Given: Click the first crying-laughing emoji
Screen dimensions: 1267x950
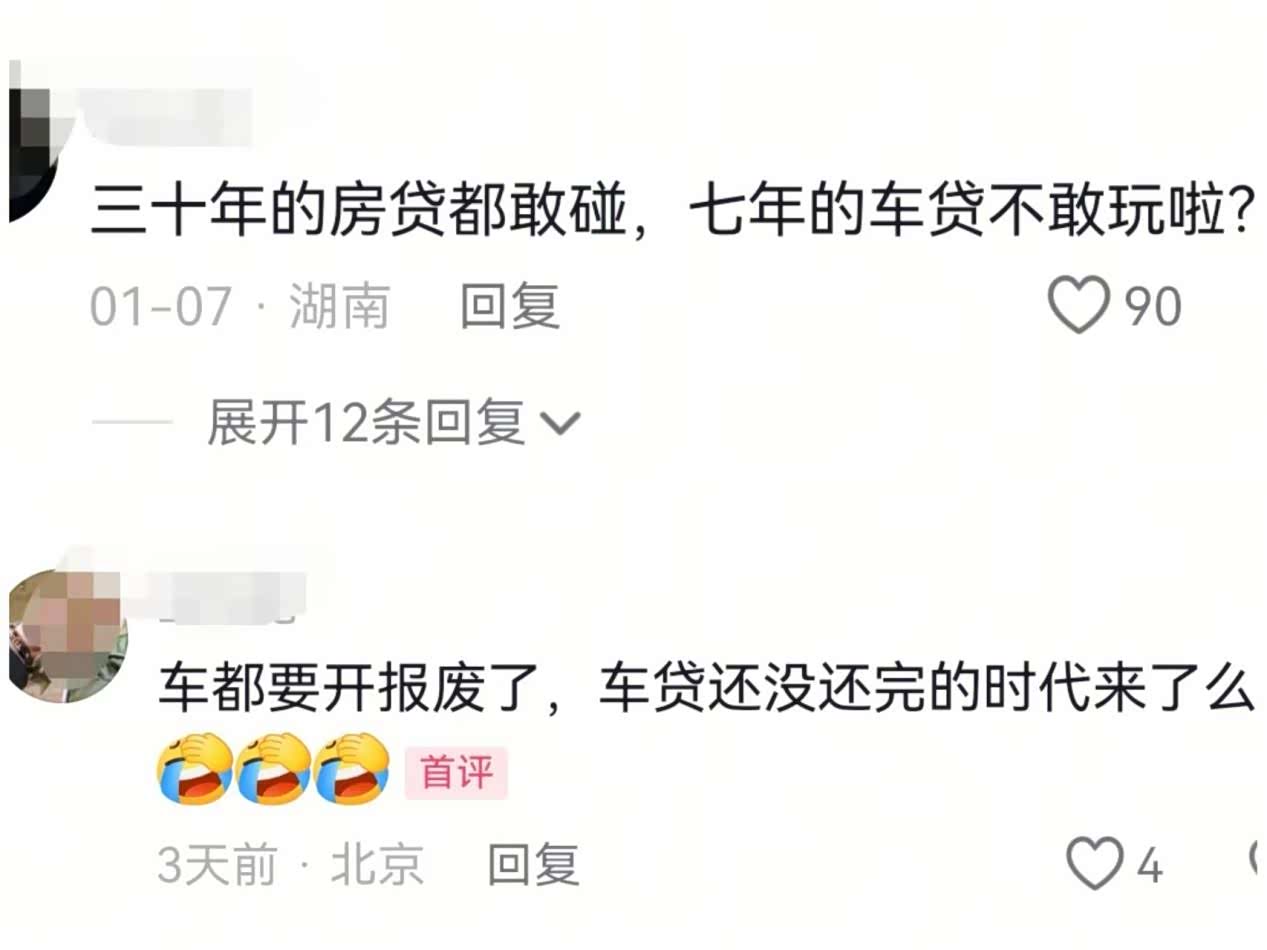Looking at the screenshot, I should 195,769.
